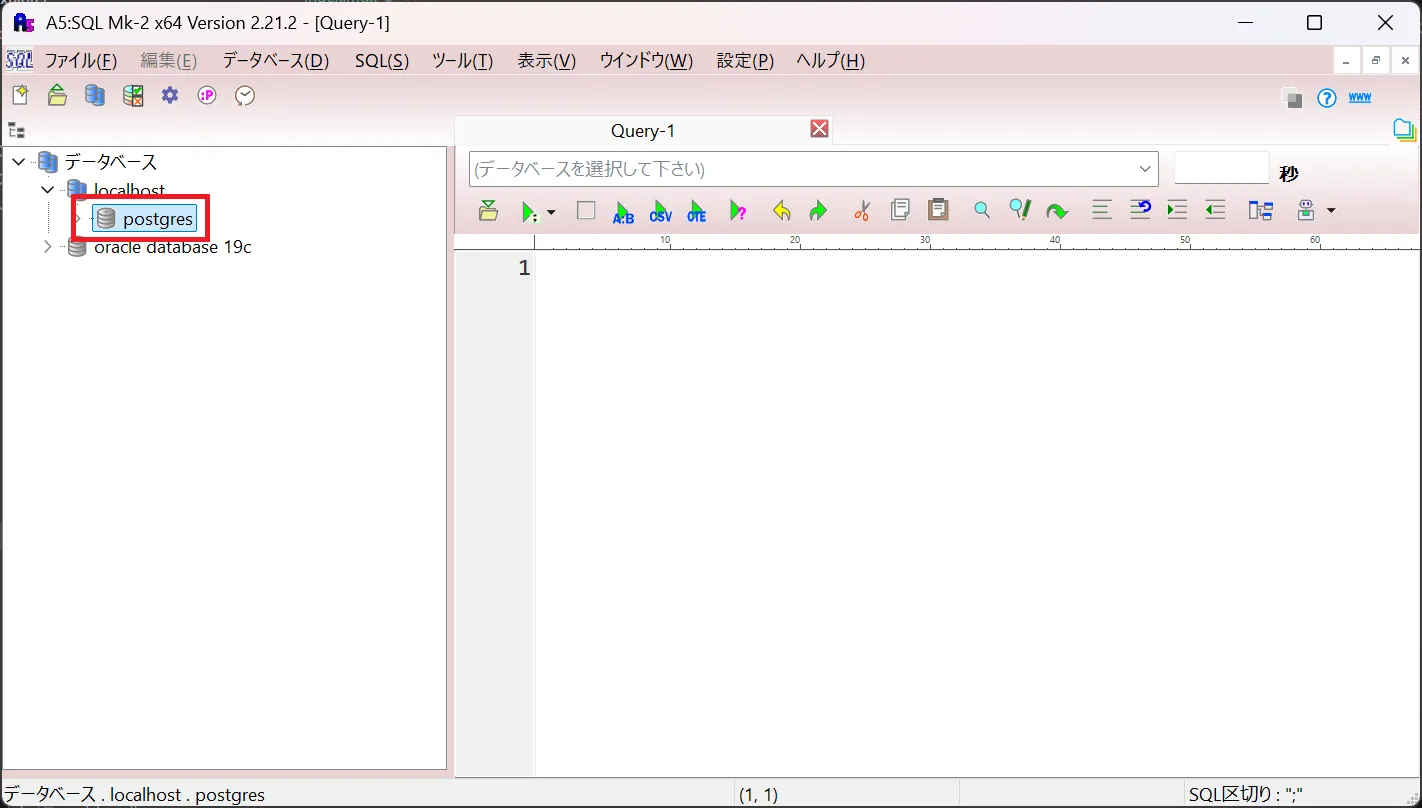Close the Query-1 tab with red X
Screen dimensions: 1422x808
coord(819,129)
